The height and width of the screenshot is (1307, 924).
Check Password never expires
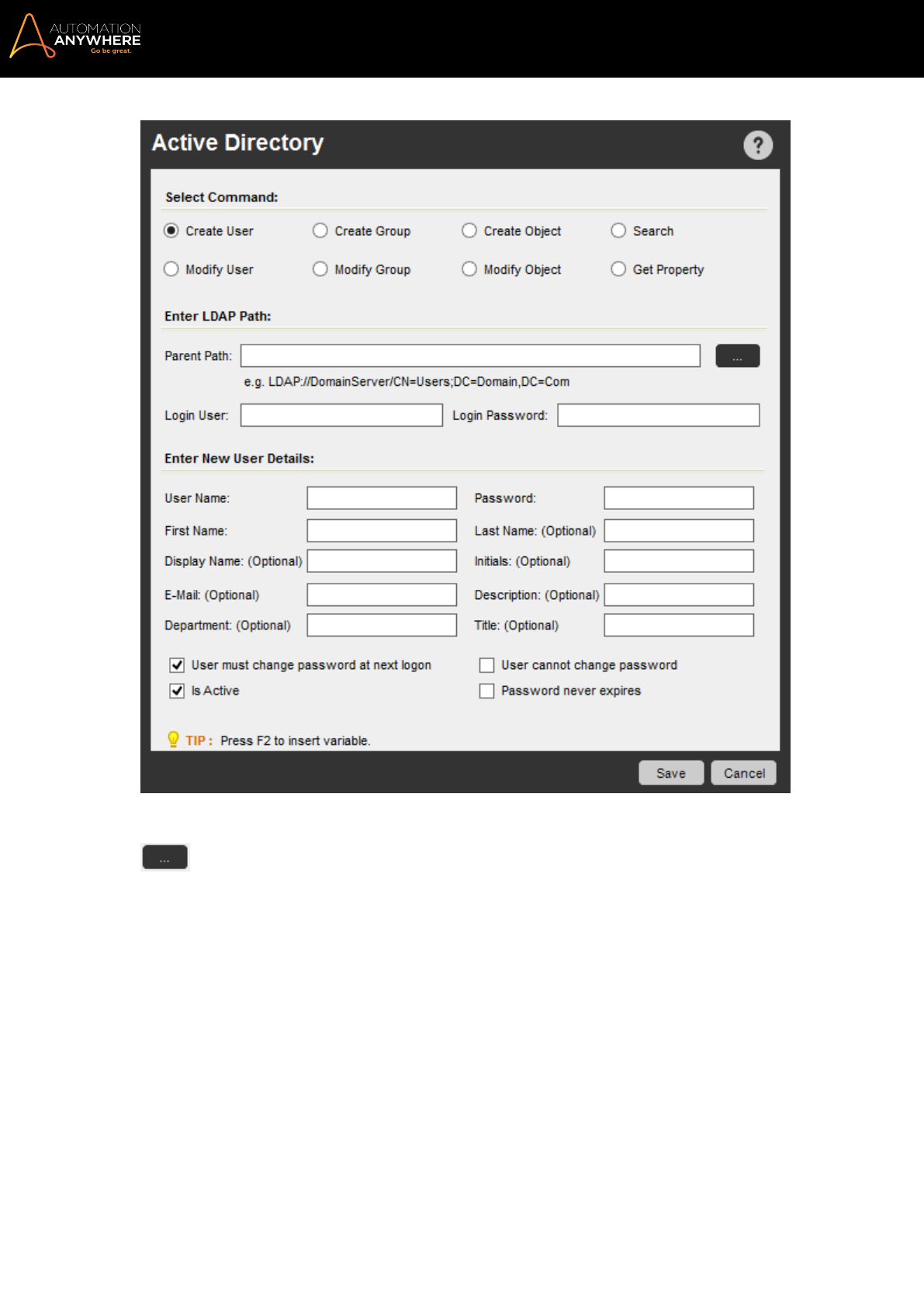(x=487, y=691)
